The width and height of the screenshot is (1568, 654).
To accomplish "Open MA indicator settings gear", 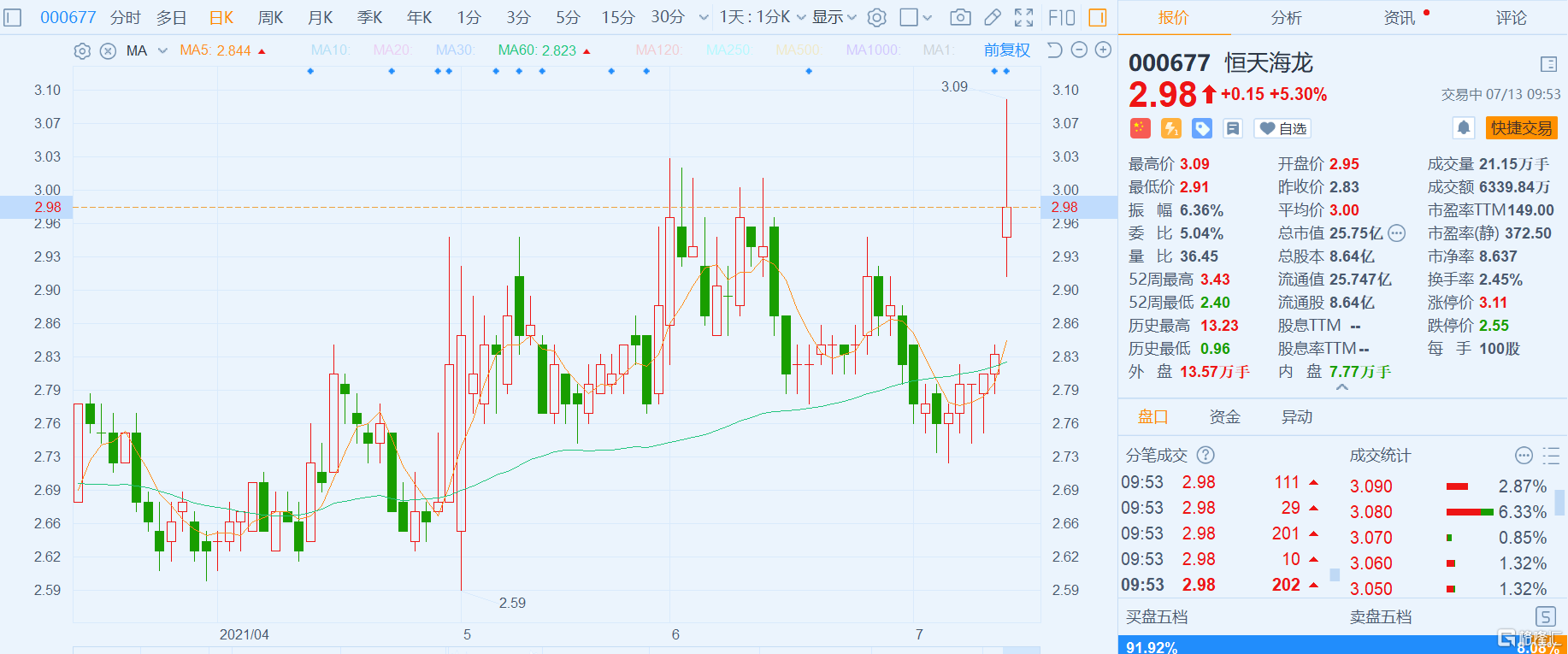I will pos(82,51).
